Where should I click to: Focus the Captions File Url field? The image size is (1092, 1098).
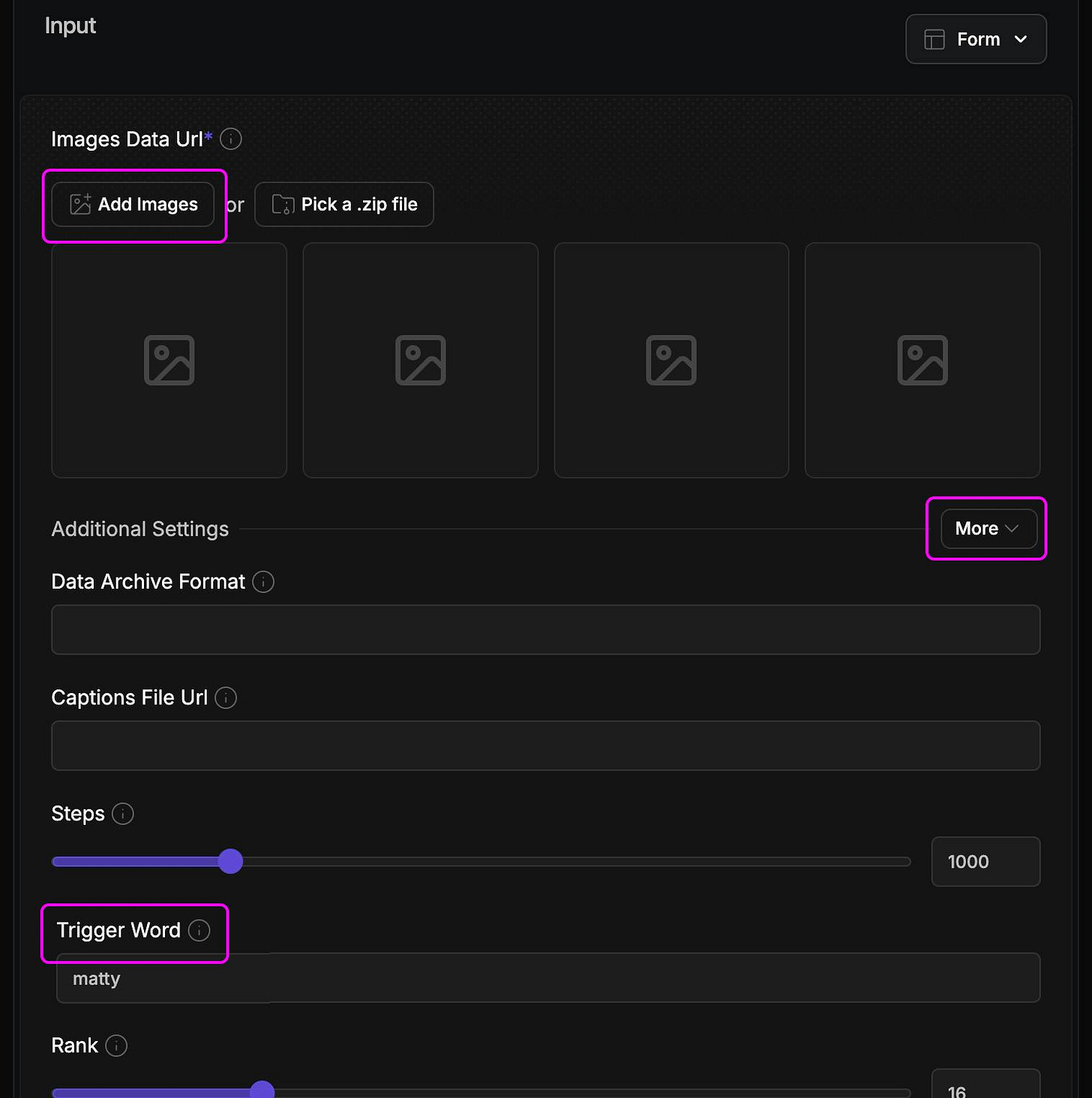click(546, 745)
